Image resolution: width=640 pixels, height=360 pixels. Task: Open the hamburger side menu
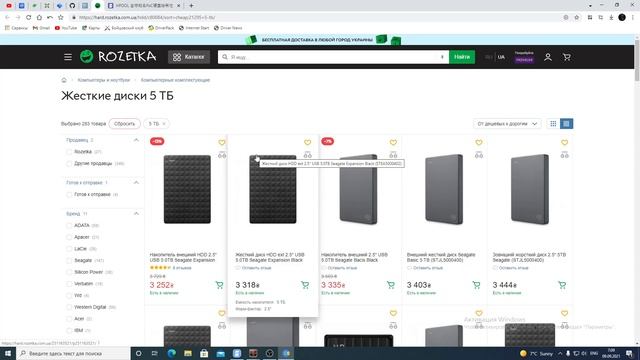click(x=68, y=57)
